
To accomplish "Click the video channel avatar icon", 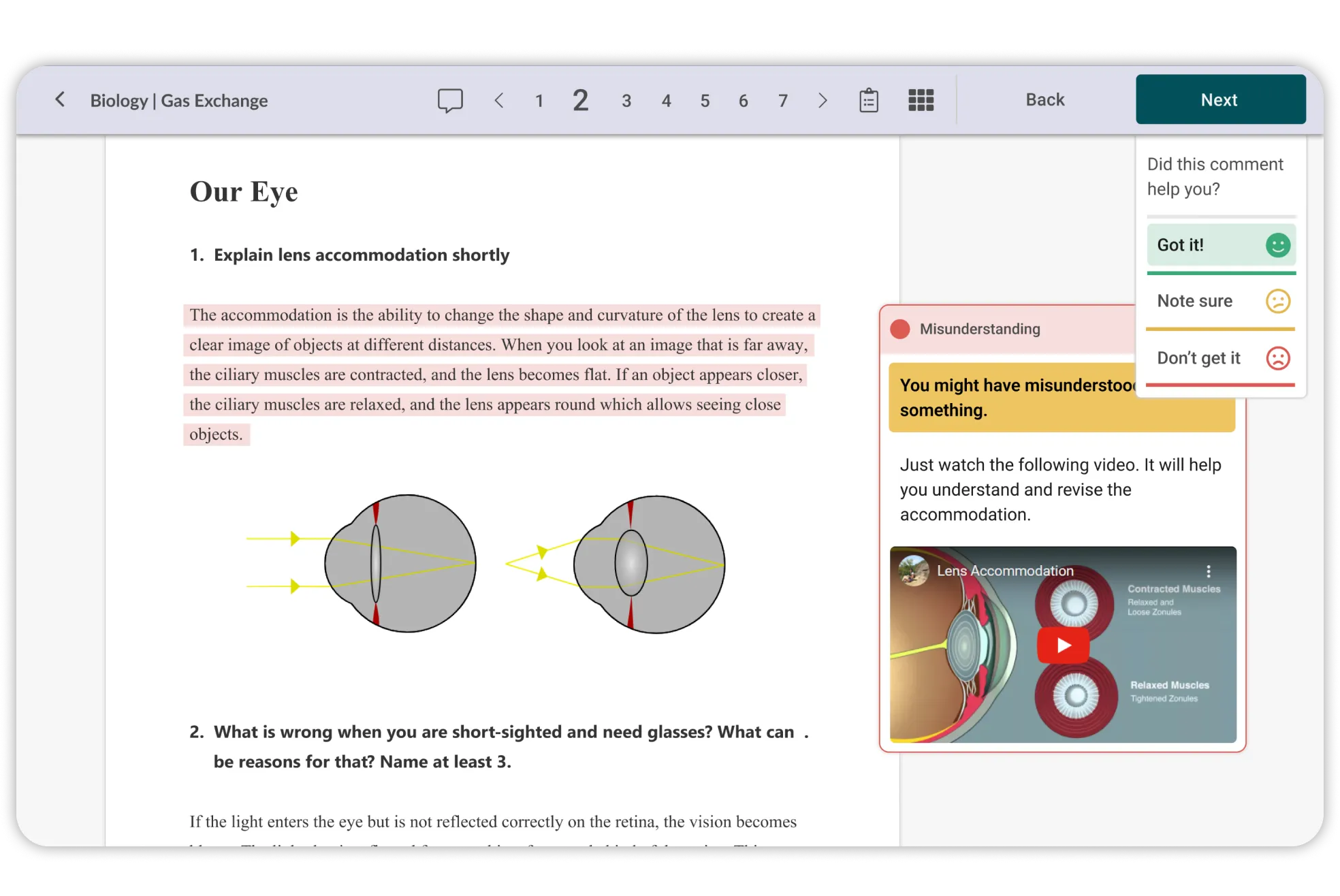I will 914,571.
